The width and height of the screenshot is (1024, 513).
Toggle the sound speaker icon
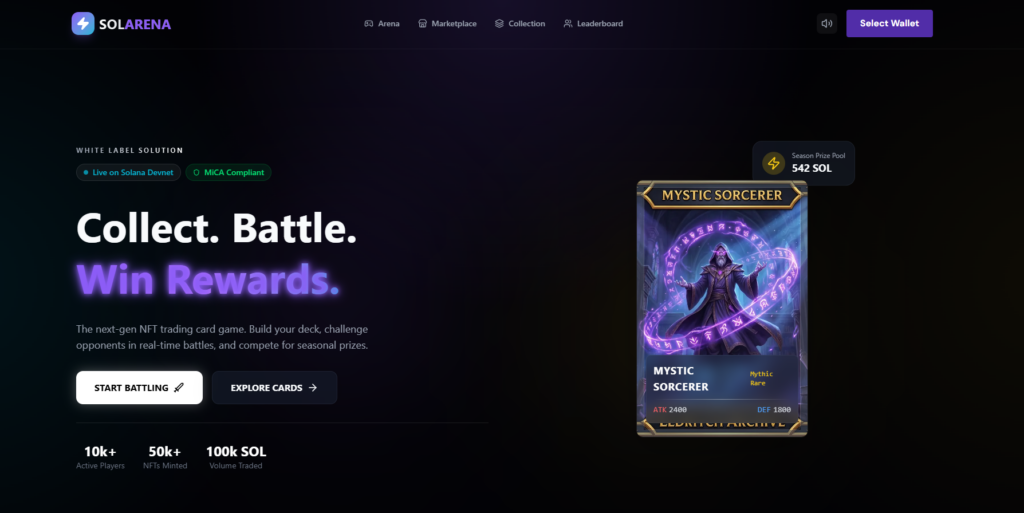tap(827, 23)
